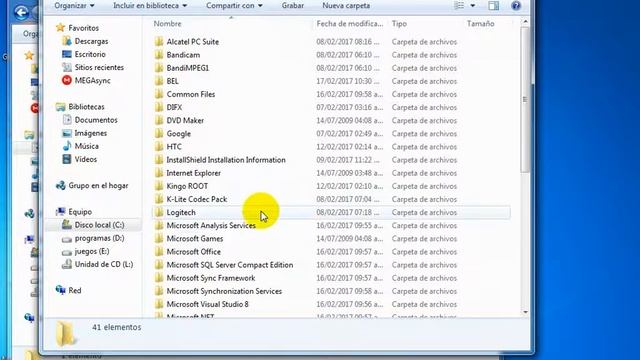
Task: Click the Grupo en el hogar icon
Action: point(60,185)
